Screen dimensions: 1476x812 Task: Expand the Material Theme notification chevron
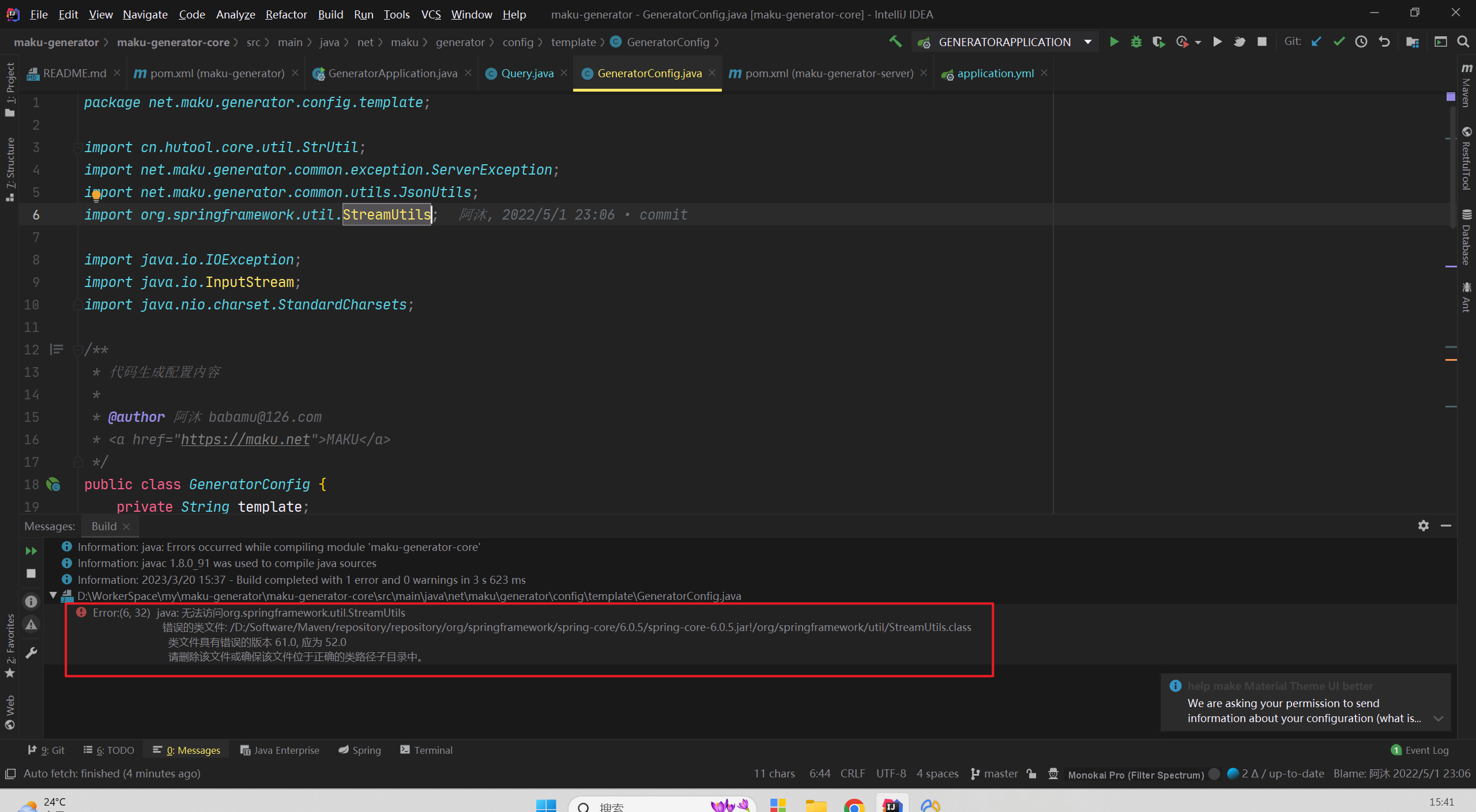coord(1439,719)
